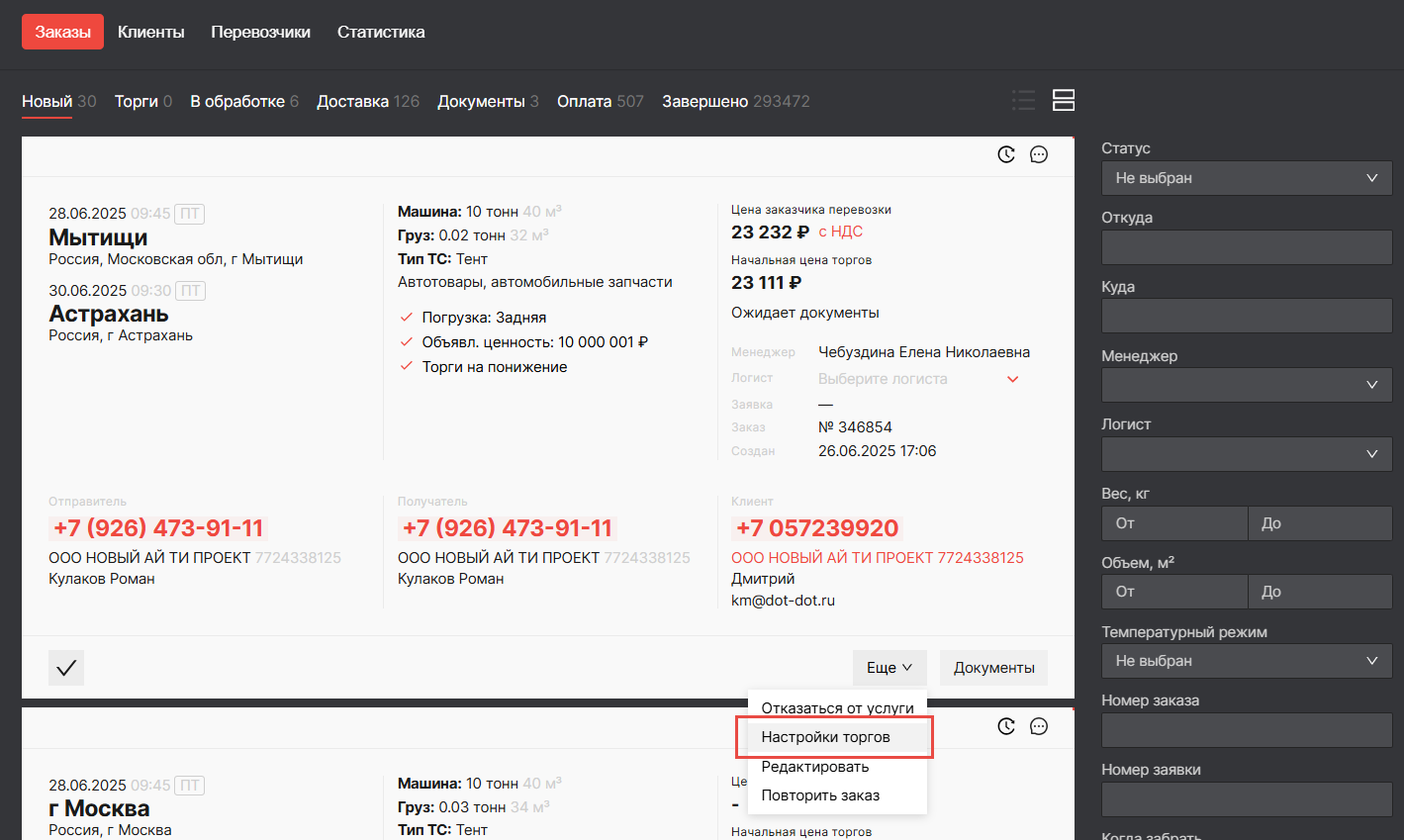
Task: Click the Астрахань destination heading
Action: click(x=109, y=314)
